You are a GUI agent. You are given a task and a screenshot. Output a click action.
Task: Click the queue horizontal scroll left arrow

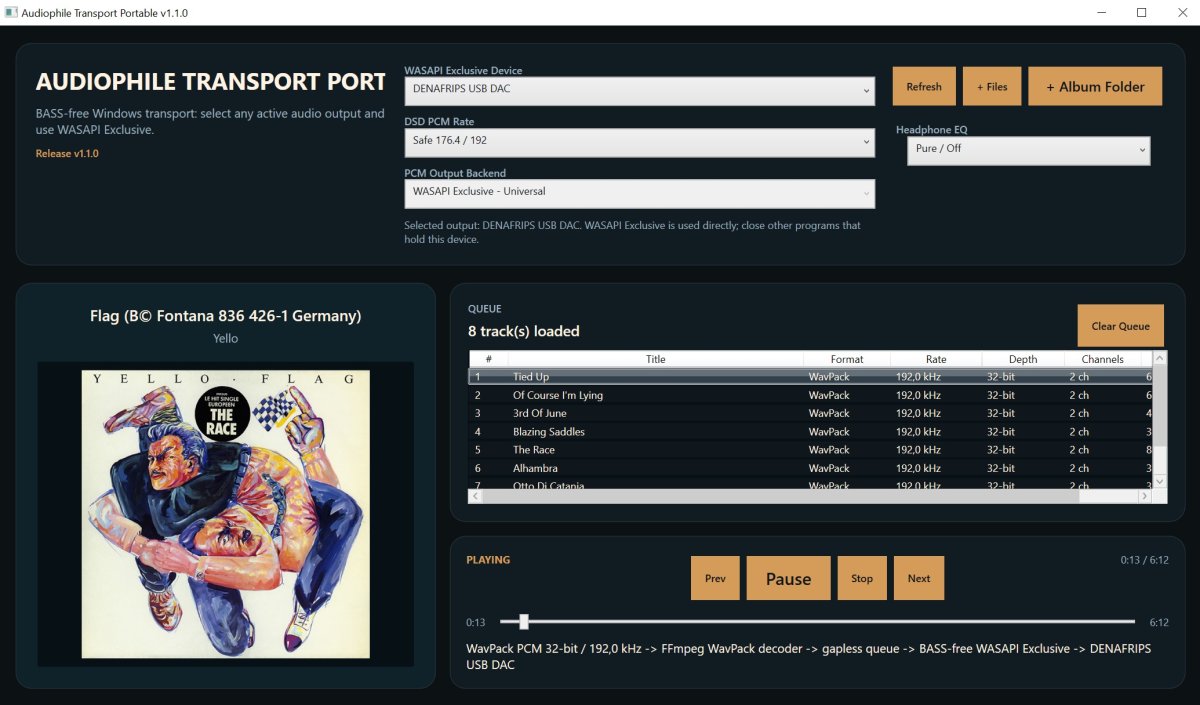point(476,496)
